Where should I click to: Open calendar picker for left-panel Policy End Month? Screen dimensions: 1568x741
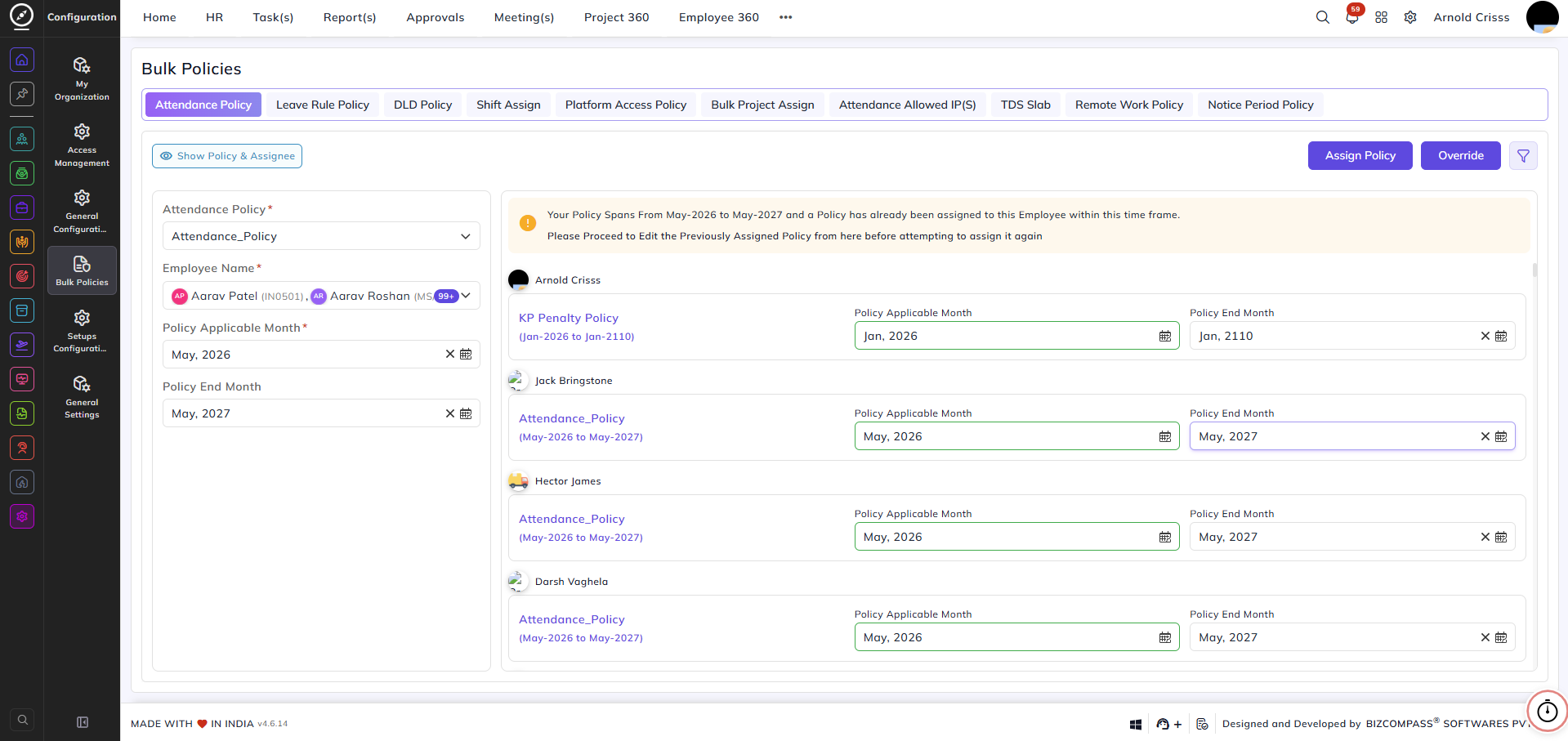[466, 413]
